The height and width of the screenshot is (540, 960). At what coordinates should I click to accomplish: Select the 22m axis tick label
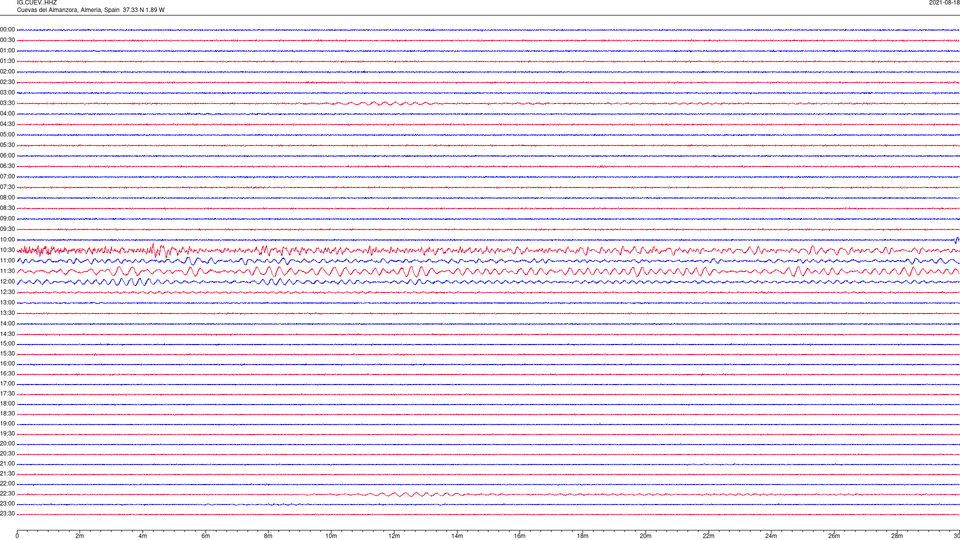pos(708,536)
